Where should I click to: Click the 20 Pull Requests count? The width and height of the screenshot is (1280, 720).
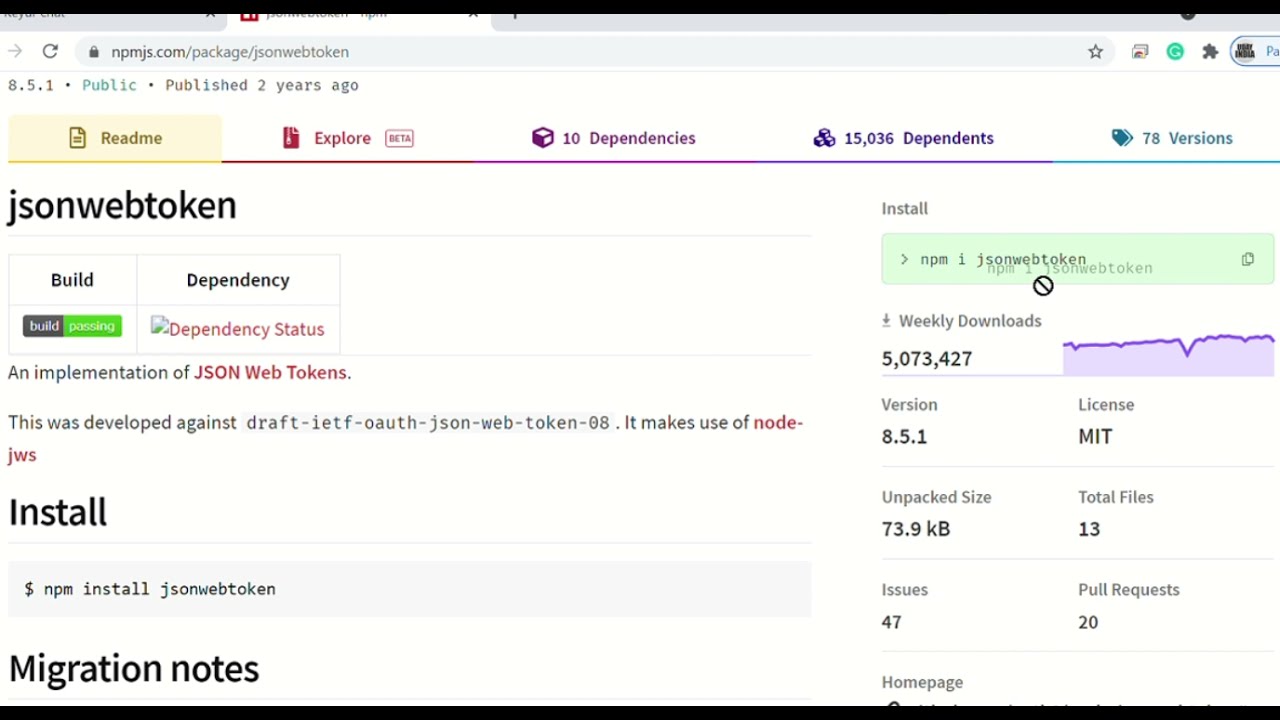1088,622
